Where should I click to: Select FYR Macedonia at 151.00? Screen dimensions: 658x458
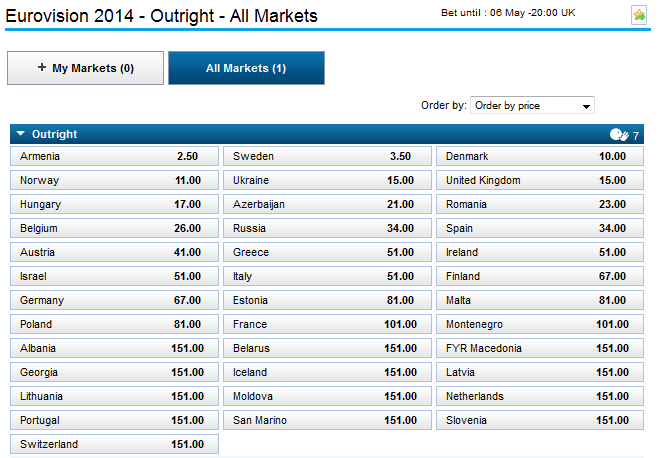tap(539, 349)
